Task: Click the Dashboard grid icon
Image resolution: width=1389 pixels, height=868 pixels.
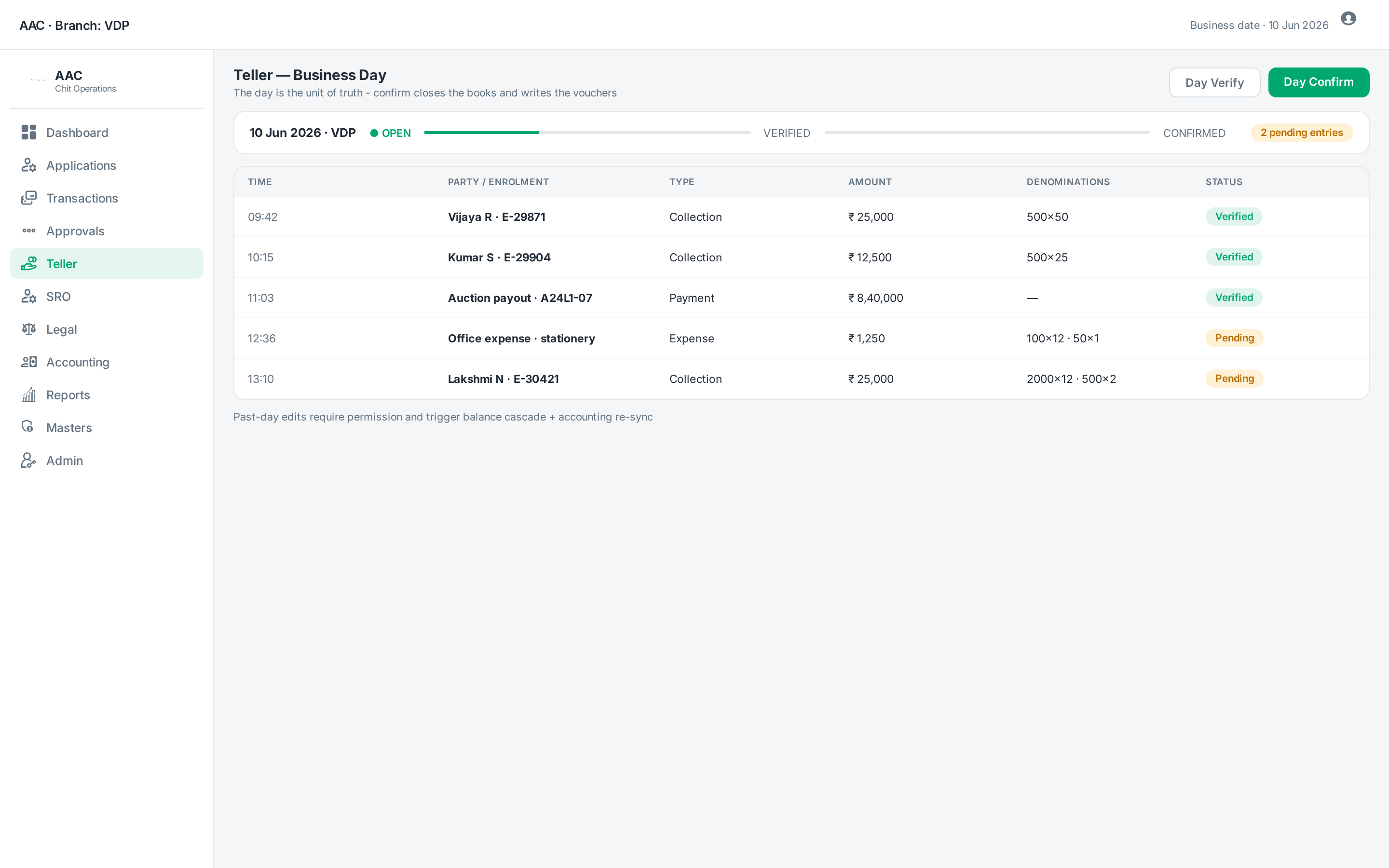Action: click(x=29, y=133)
